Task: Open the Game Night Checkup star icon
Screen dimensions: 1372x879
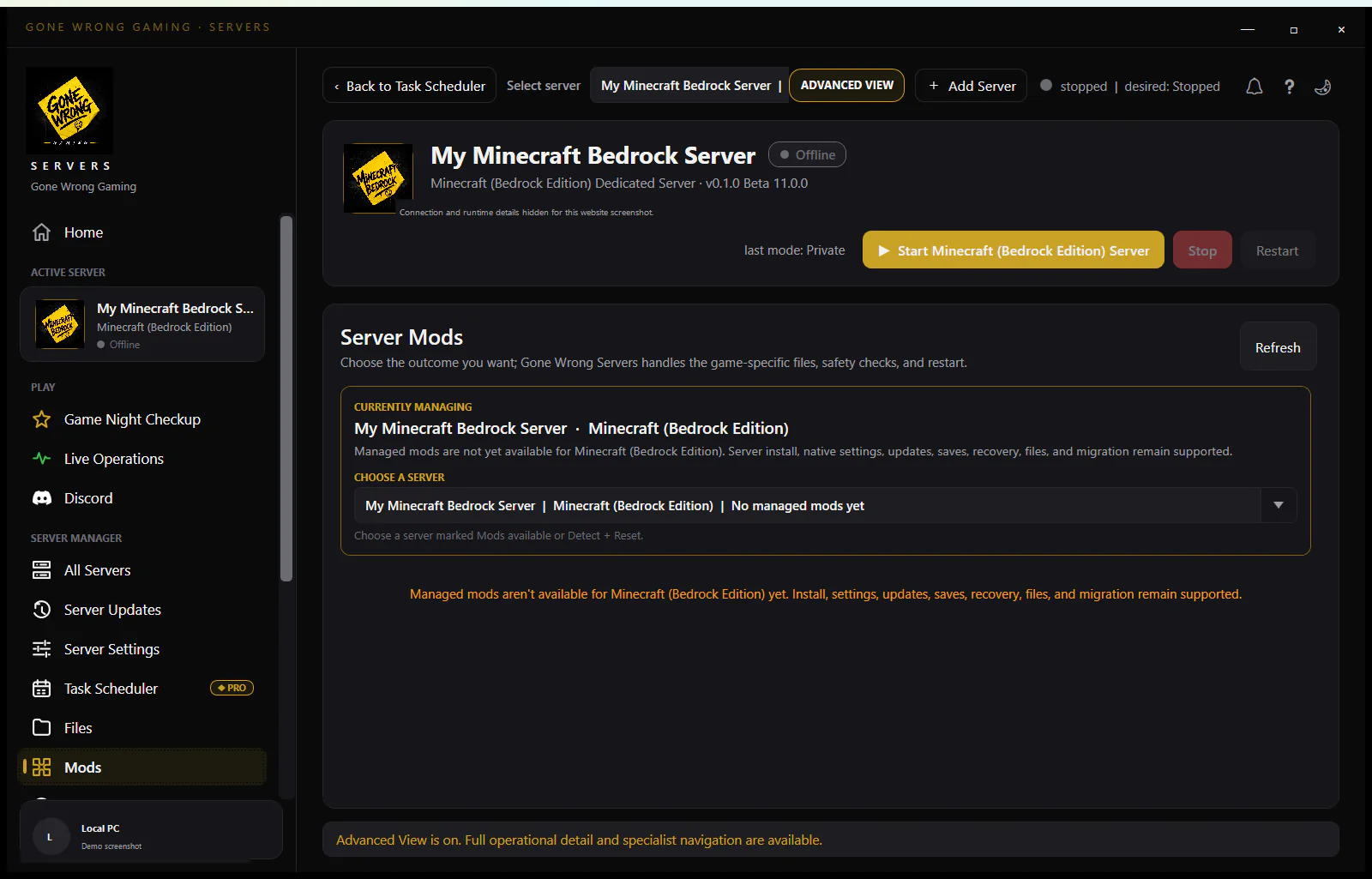Action: tap(41, 419)
